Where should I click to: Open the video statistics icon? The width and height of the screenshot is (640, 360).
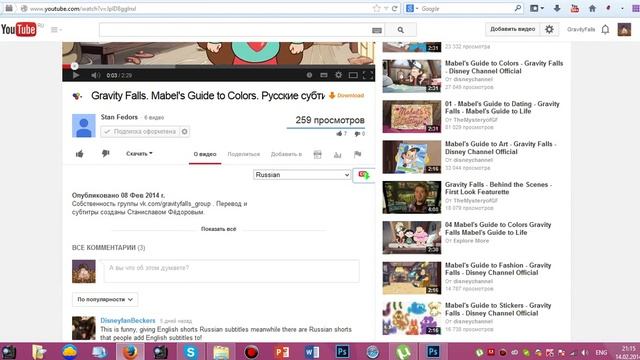point(338,154)
